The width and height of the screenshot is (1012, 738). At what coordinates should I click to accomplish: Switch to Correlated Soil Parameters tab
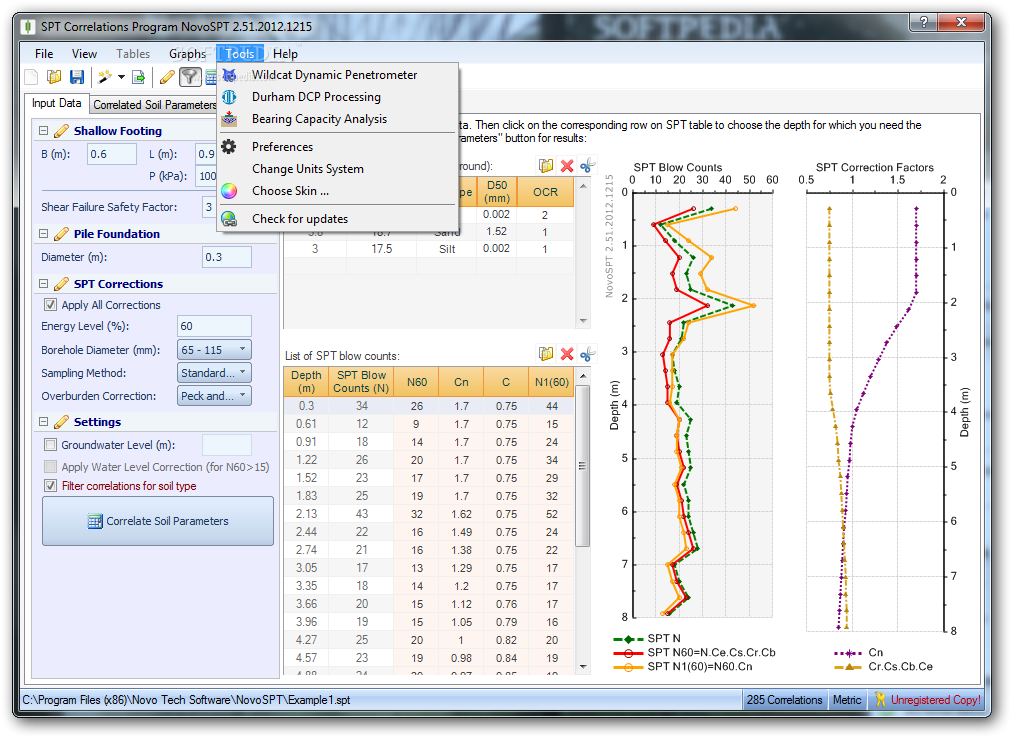click(154, 105)
